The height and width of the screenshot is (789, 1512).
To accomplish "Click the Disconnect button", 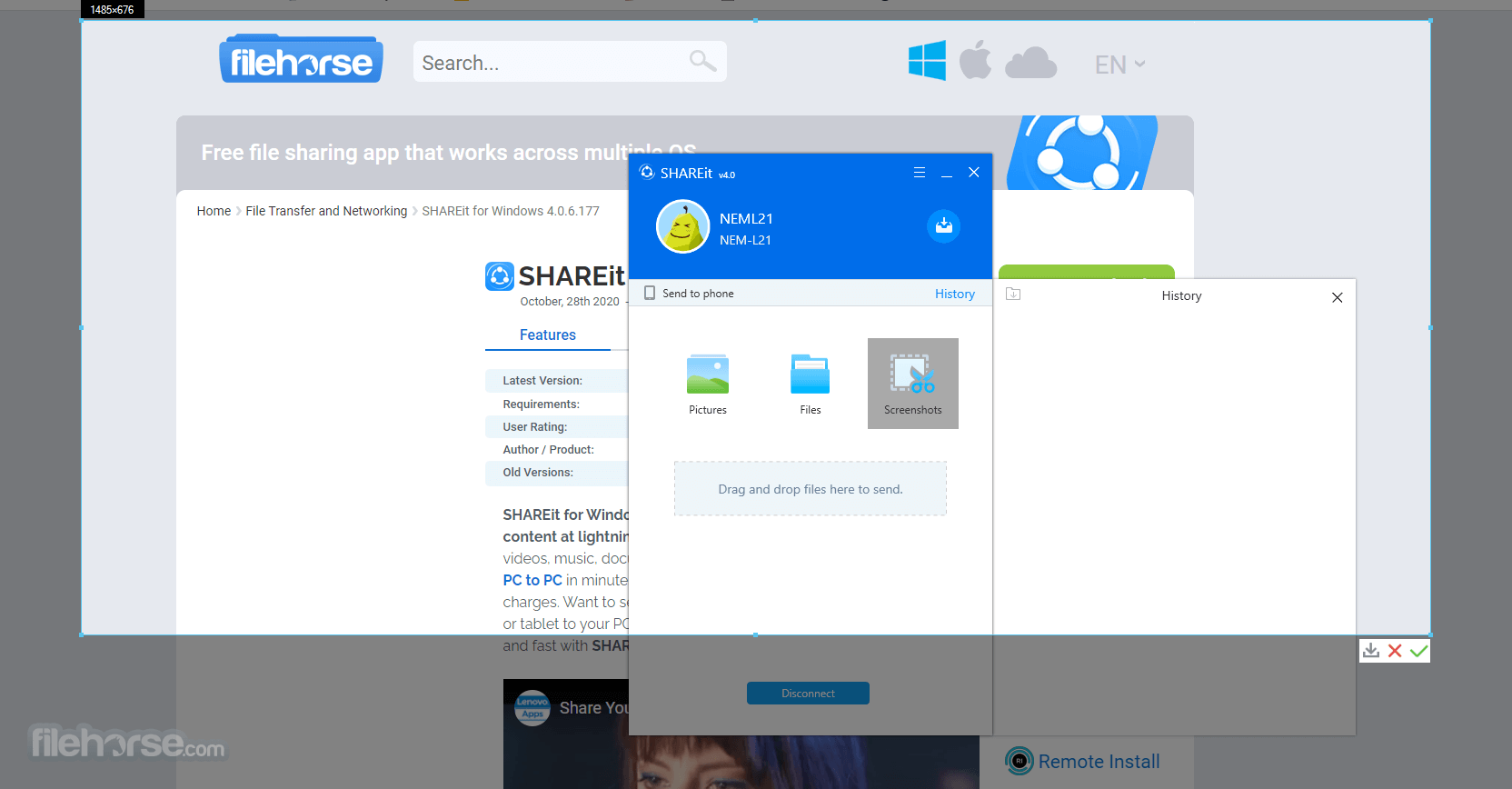I will pyautogui.click(x=808, y=693).
